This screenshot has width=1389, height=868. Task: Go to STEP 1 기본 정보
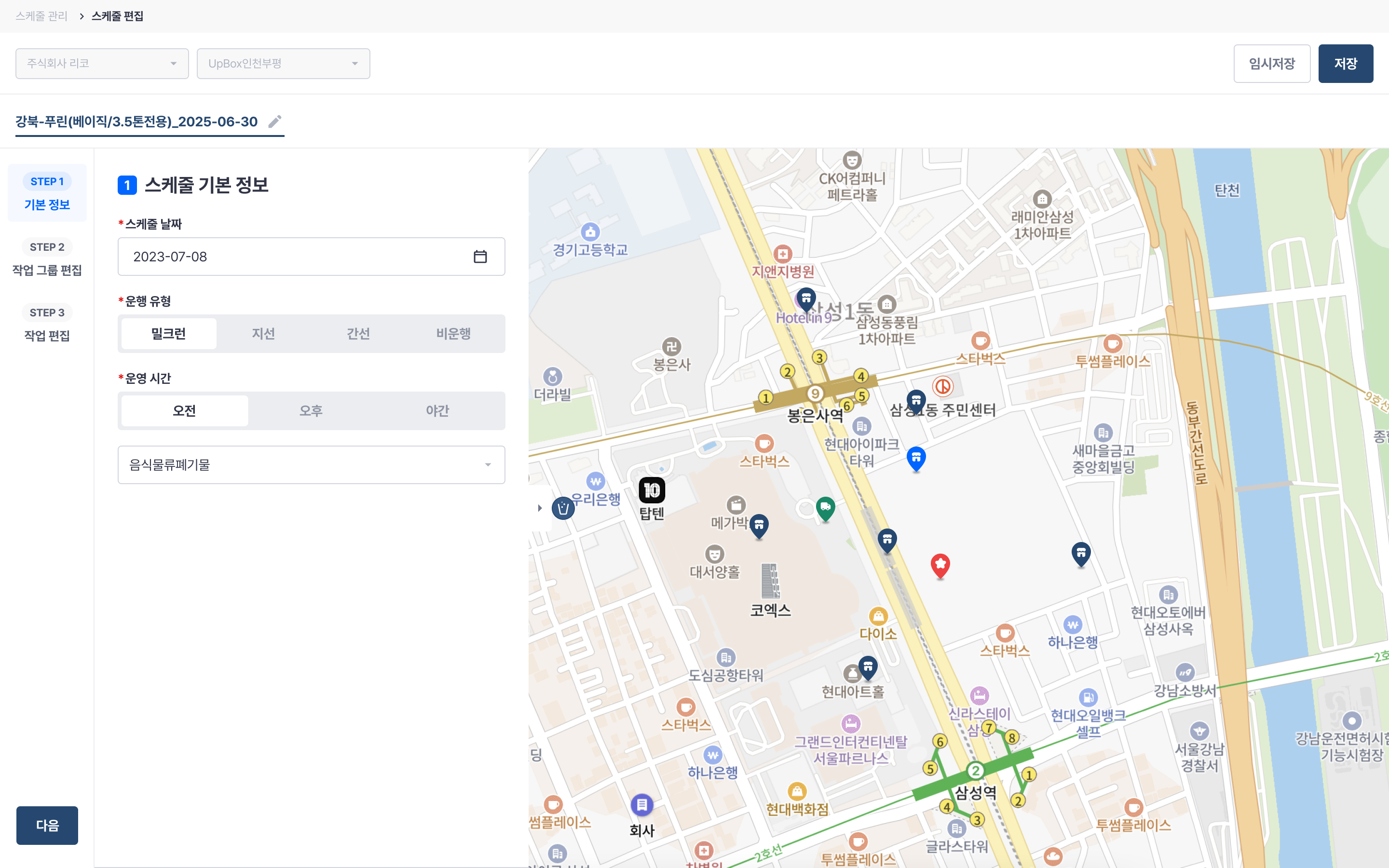(47, 193)
